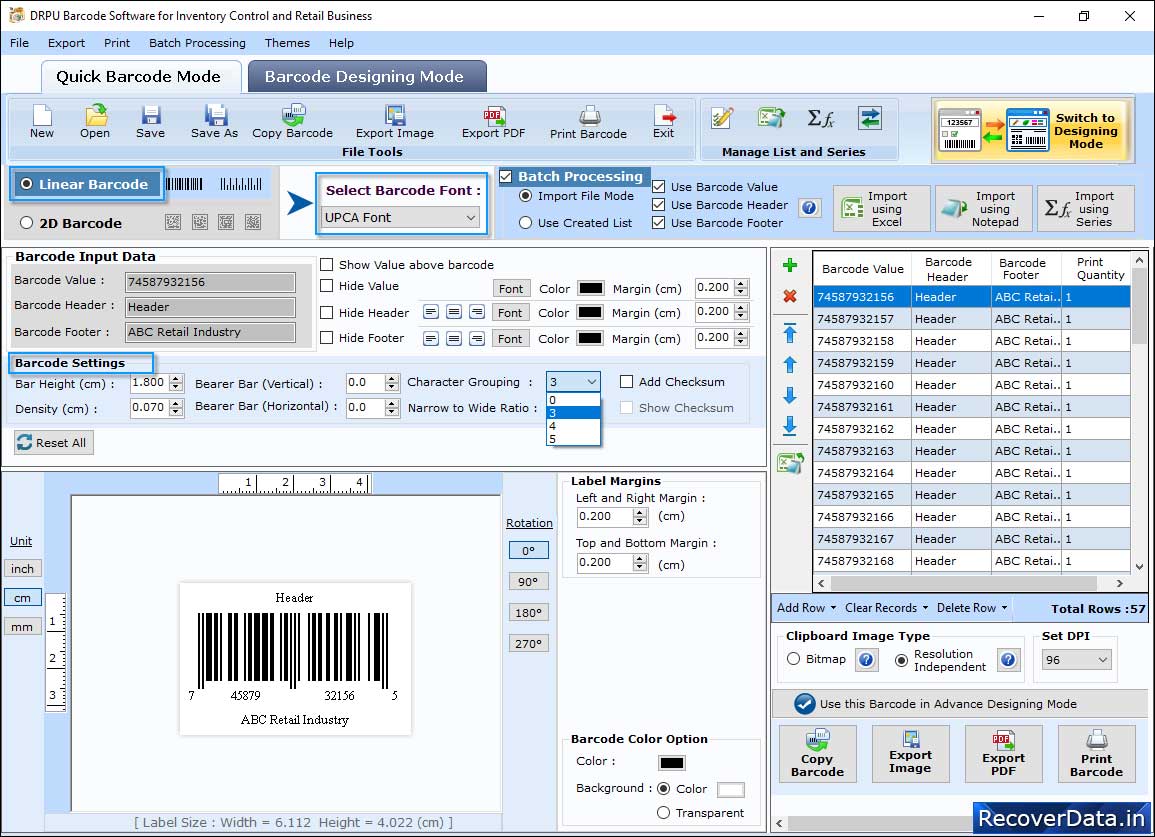Select the Quick Barcode Mode tab
Screen dimensions: 1155x837
tap(140, 77)
